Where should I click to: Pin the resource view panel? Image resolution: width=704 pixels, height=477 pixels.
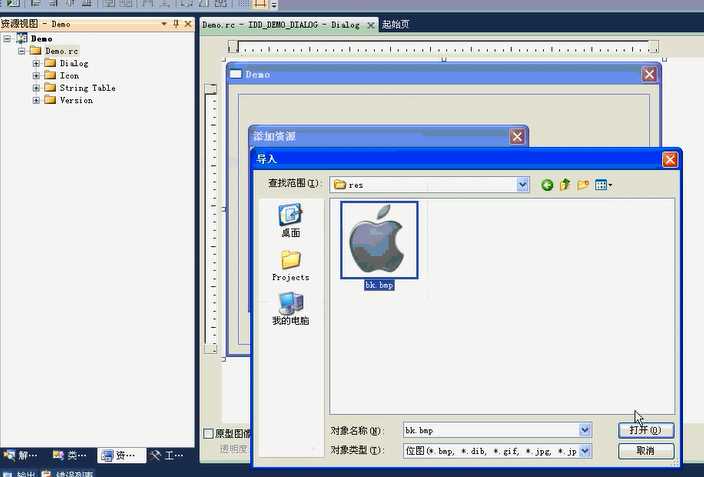tap(176, 24)
